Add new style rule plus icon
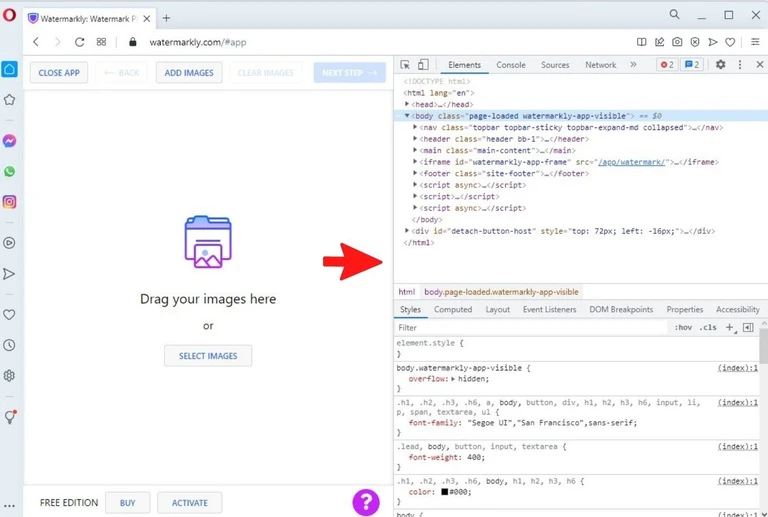The image size is (768, 517). pos(730,328)
